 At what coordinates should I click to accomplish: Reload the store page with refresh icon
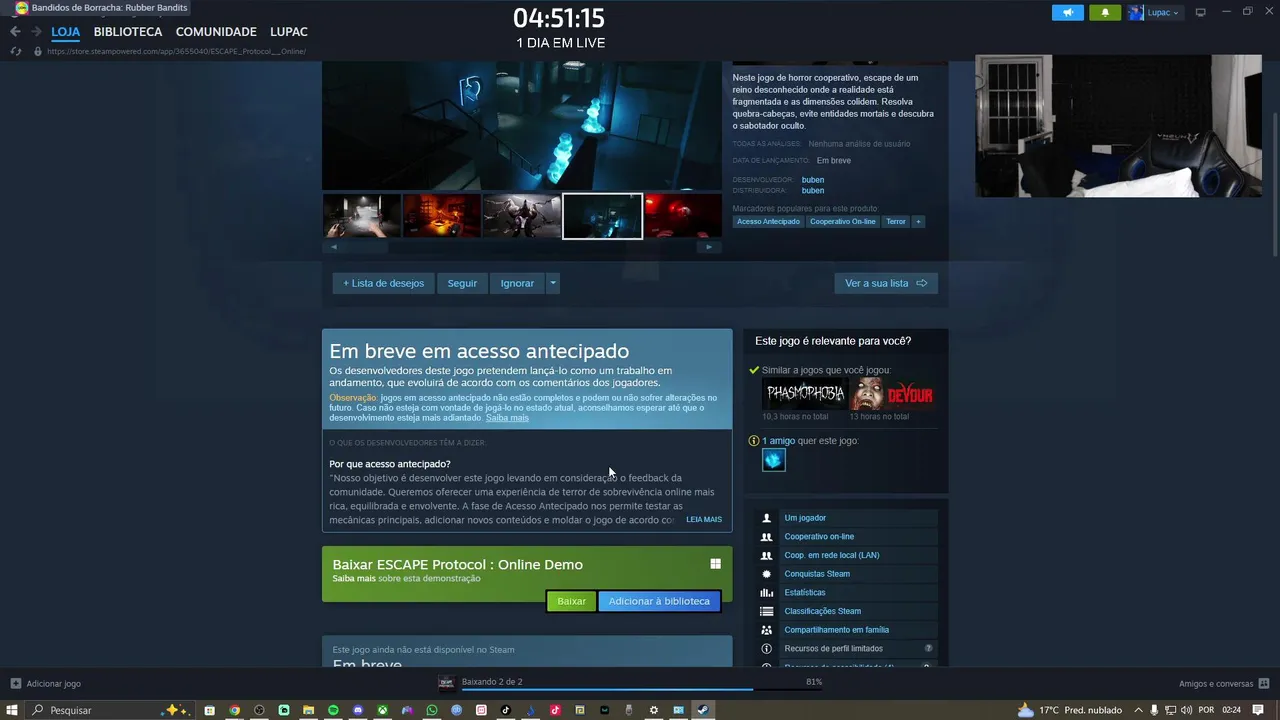click(15, 51)
